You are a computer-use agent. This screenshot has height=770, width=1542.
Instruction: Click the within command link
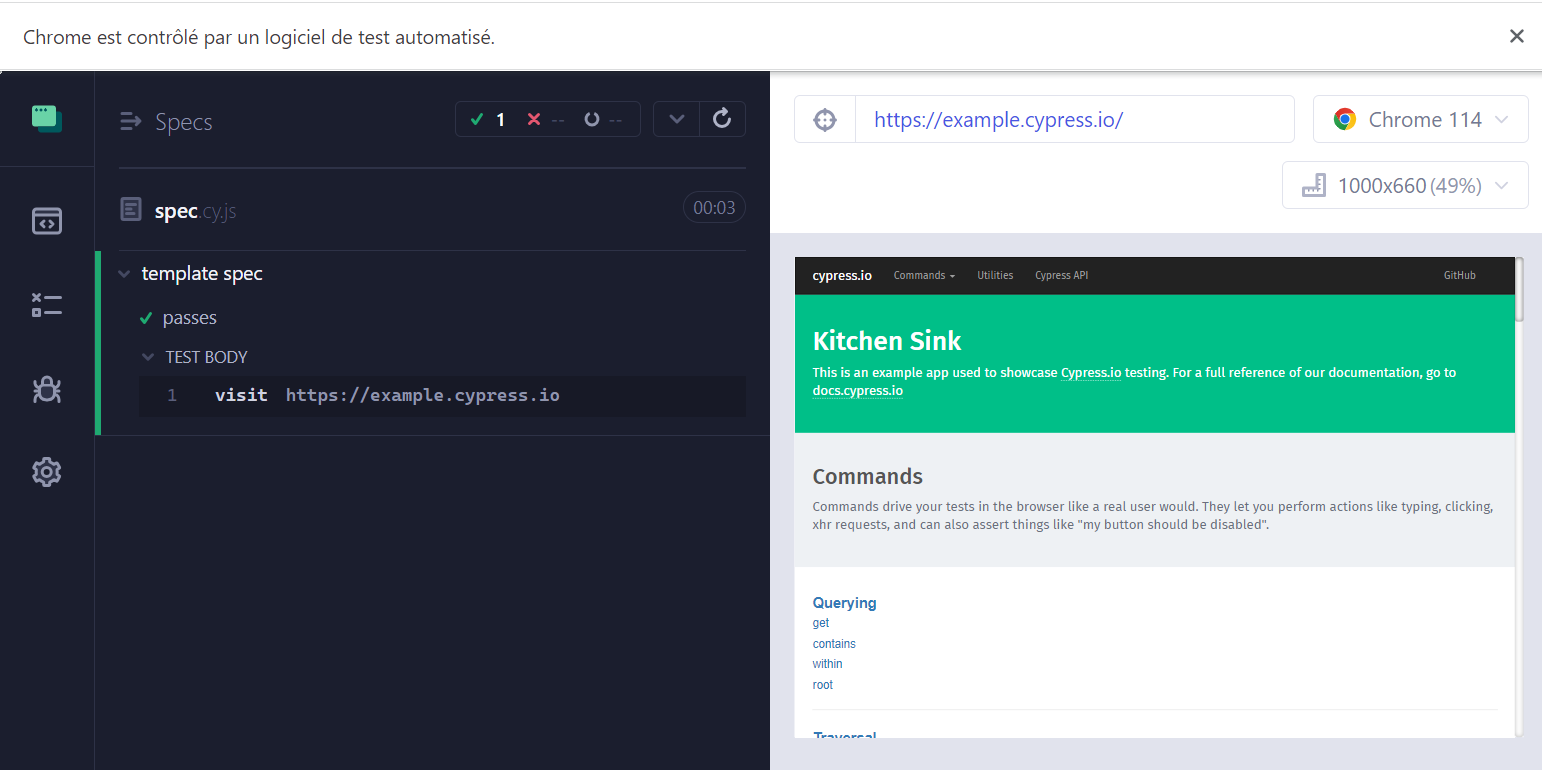(x=827, y=664)
